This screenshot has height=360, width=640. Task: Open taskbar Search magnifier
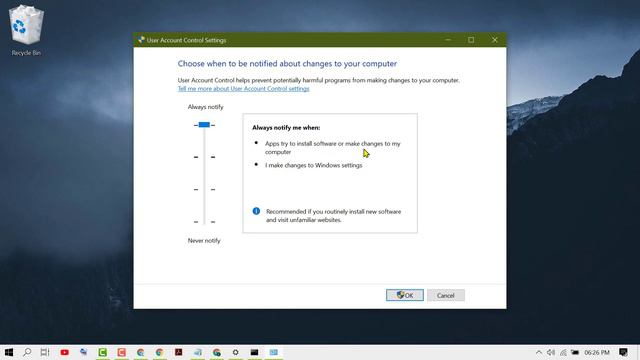tap(27, 352)
